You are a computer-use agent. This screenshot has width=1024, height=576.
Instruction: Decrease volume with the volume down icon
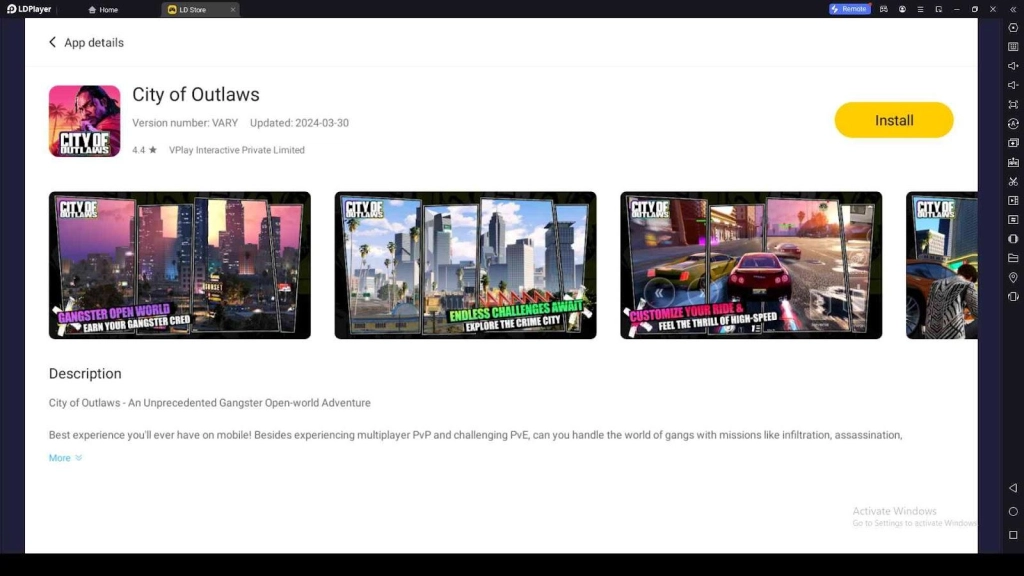[x=1013, y=85]
